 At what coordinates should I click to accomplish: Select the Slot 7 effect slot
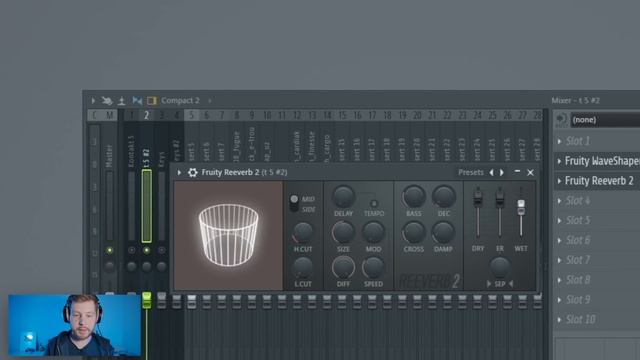coord(597,260)
